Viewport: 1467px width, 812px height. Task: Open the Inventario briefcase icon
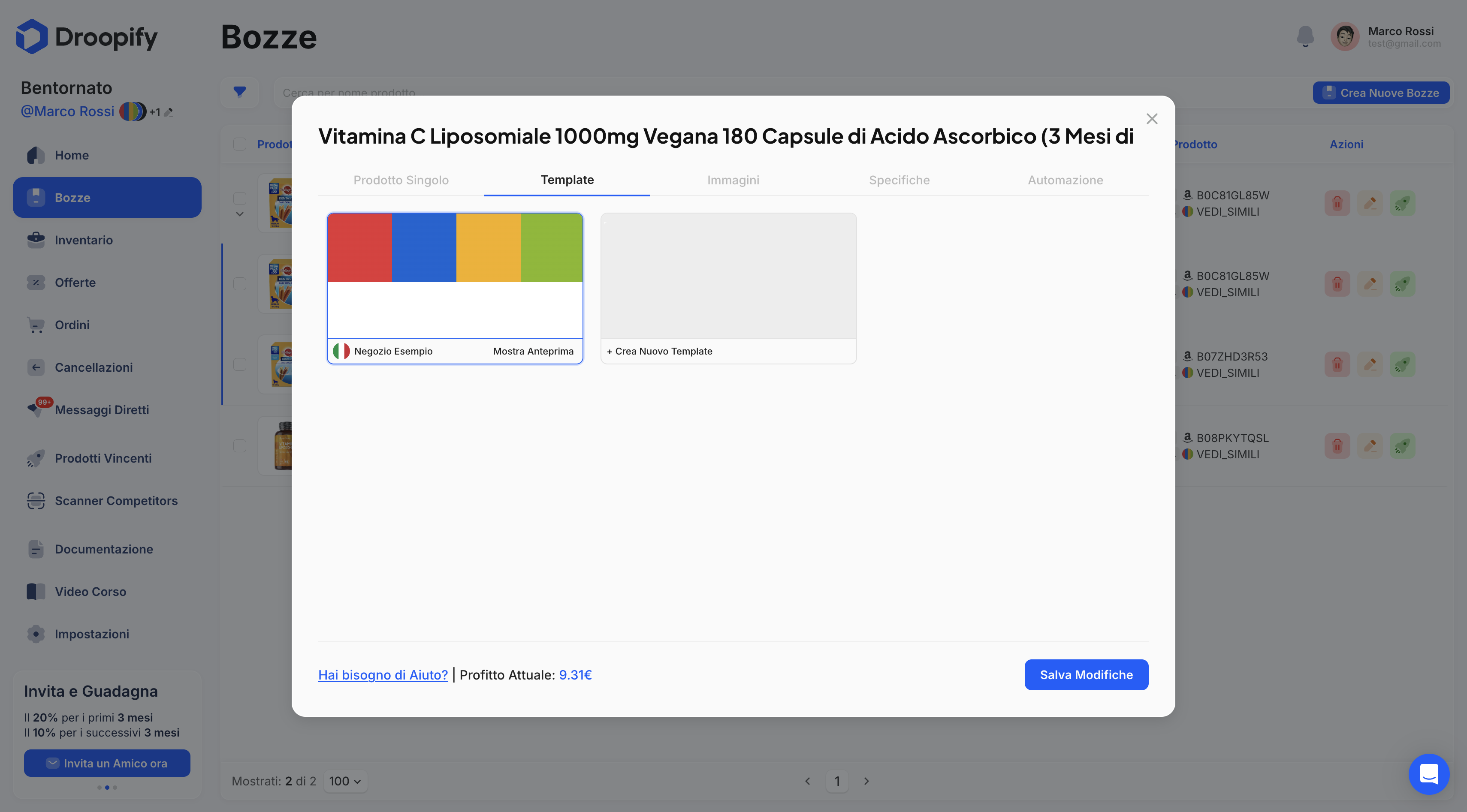[36, 240]
